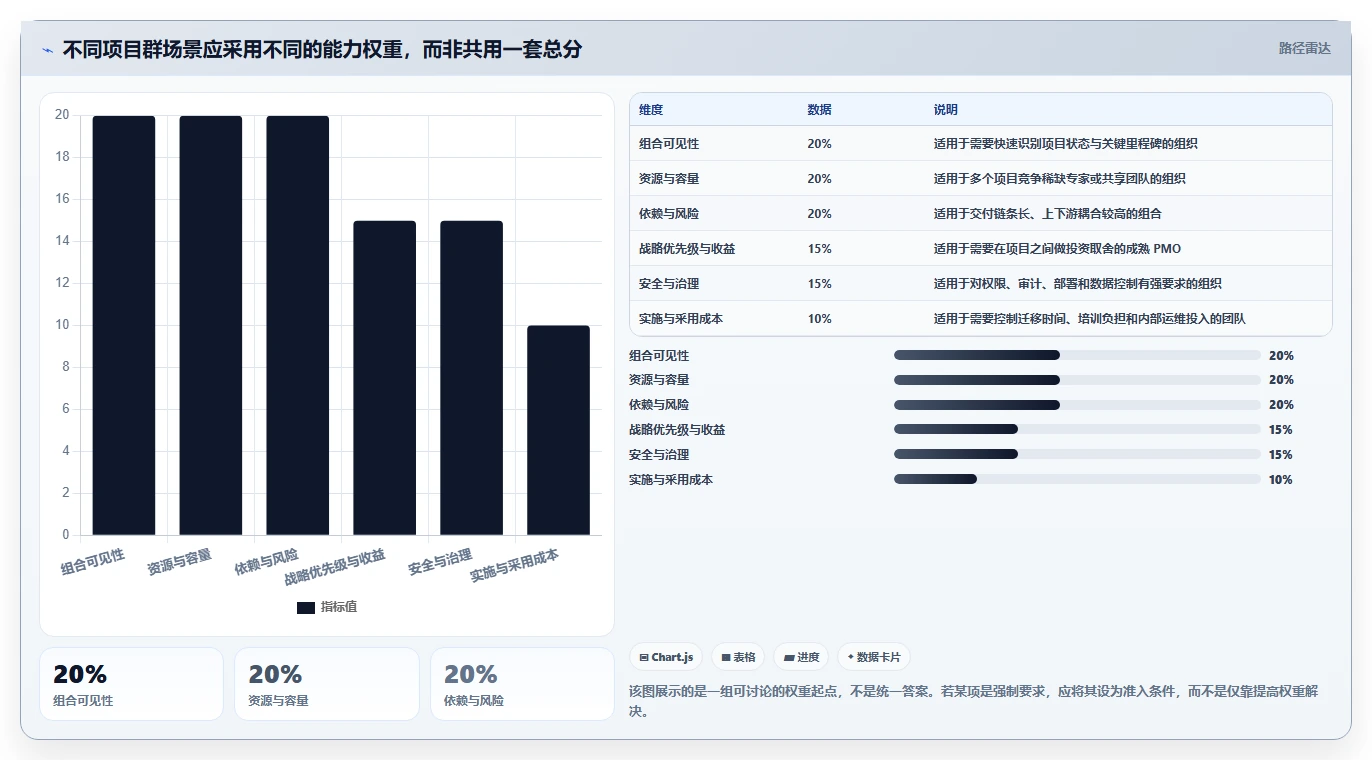The image size is (1372, 760).
Task: Click the 路径雷达 label in header
Action: [1304, 48]
